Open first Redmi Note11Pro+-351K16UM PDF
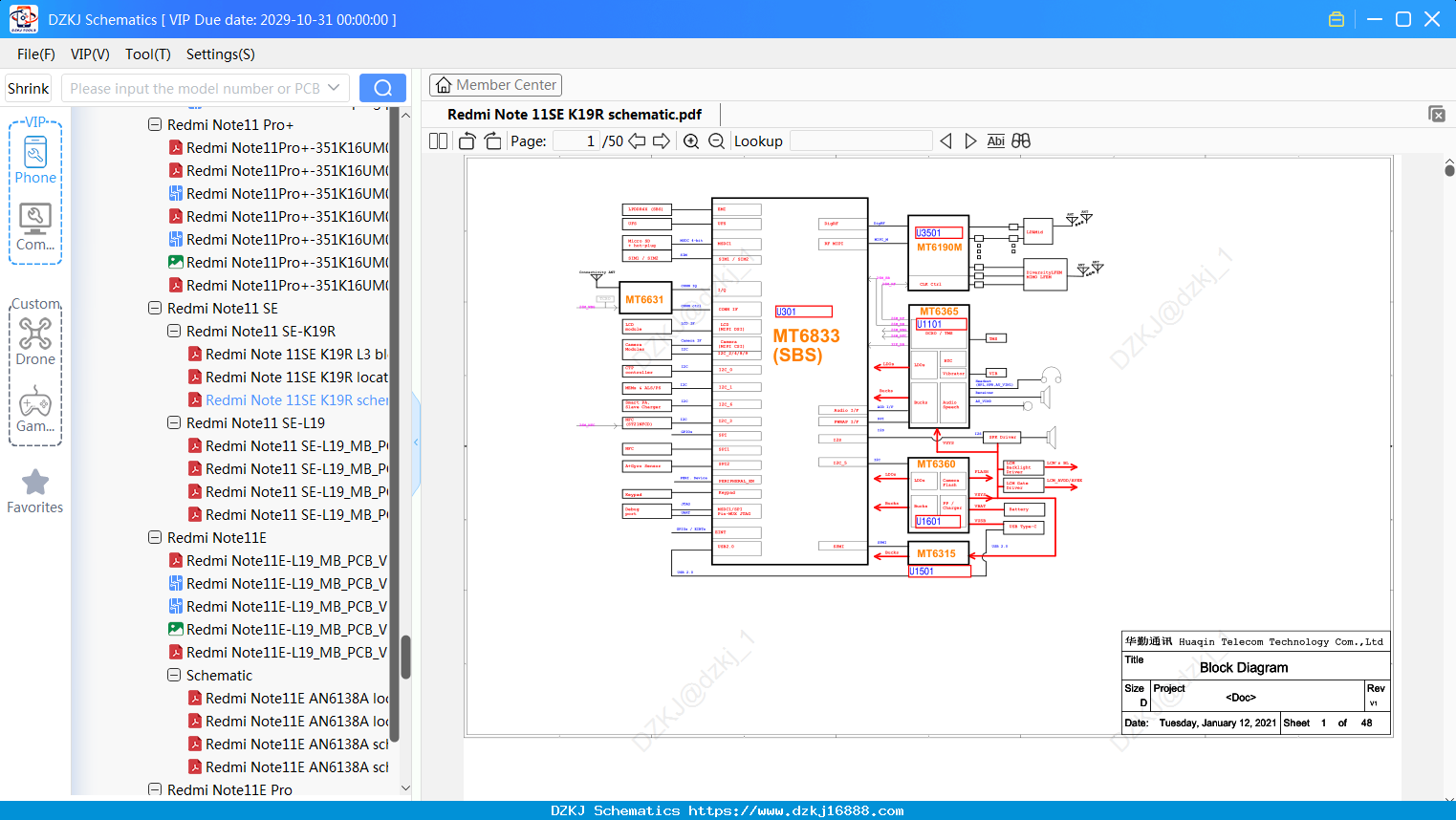Image resolution: width=1456 pixels, height=820 pixels. [x=278, y=148]
